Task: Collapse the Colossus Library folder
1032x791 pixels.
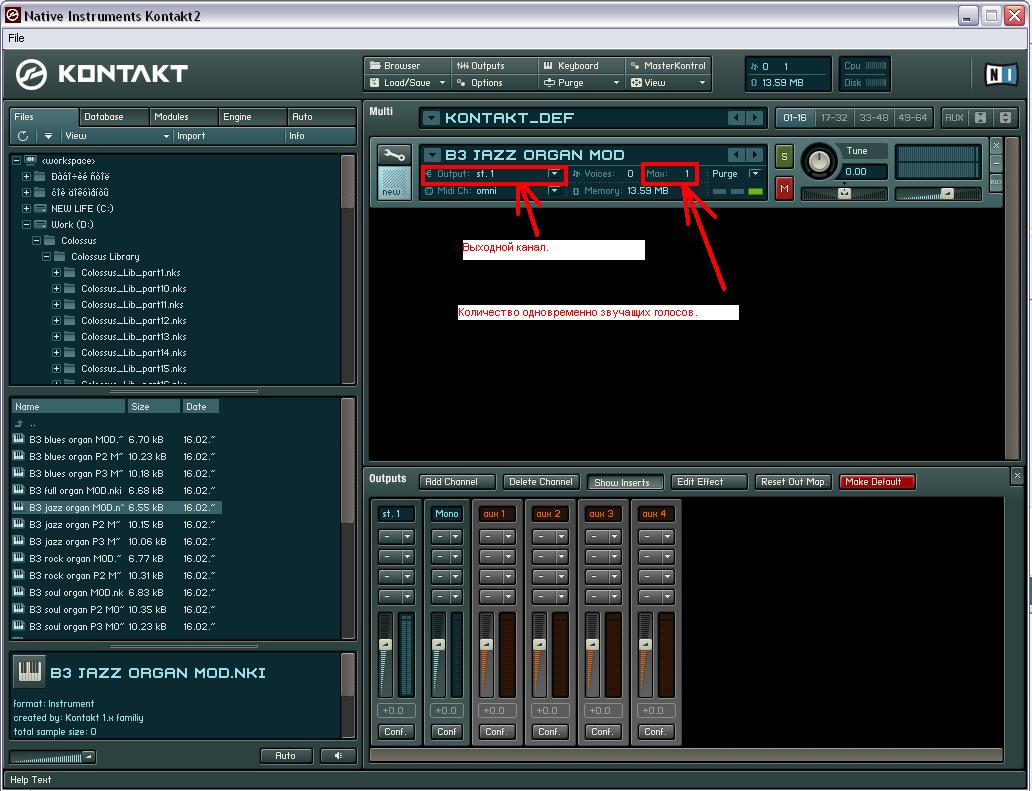Action: (x=46, y=257)
